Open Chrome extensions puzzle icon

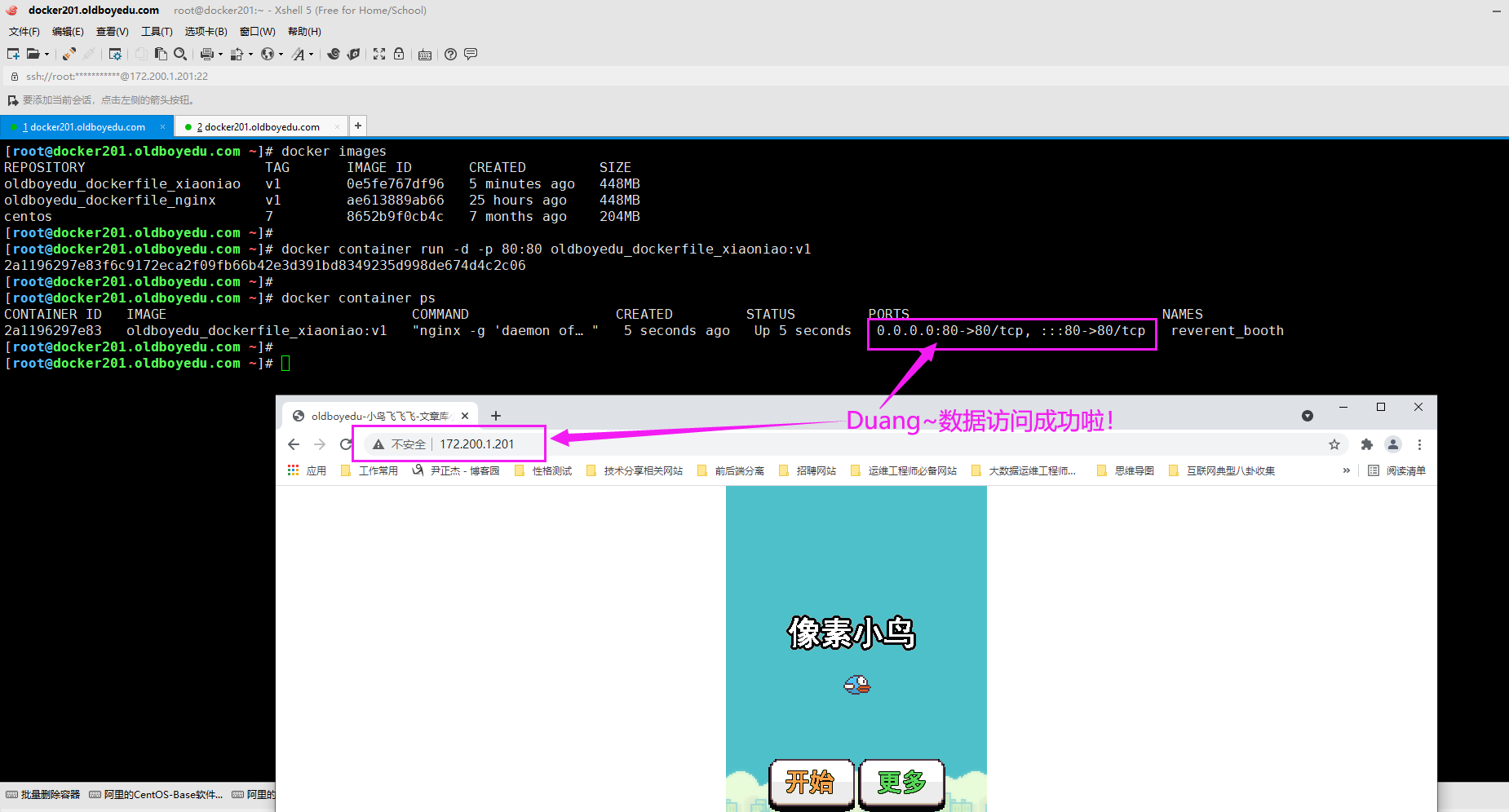point(1367,444)
